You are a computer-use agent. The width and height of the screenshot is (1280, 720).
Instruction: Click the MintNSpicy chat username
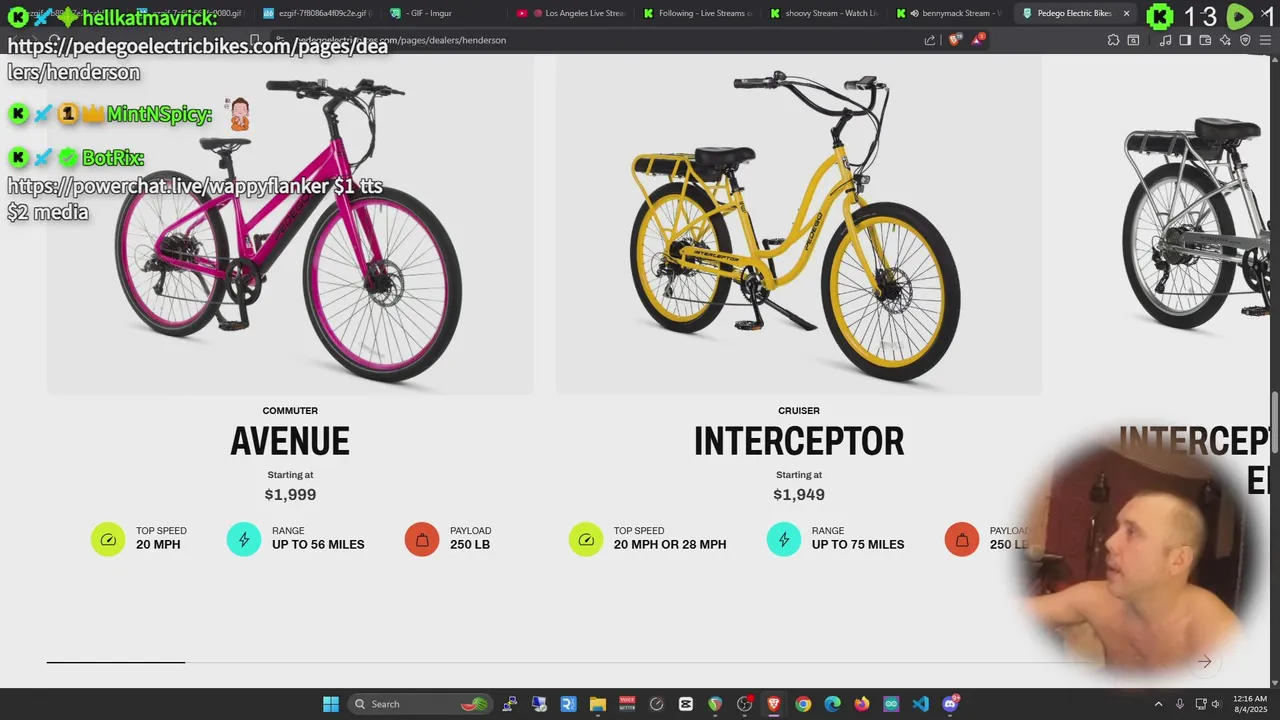pos(159,114)
